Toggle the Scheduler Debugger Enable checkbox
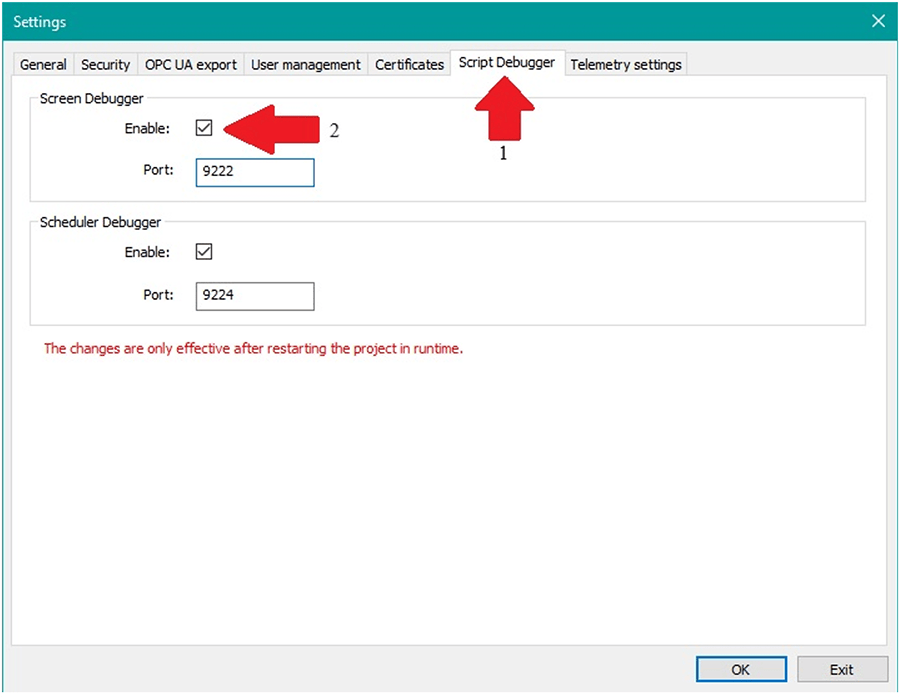This screenshot has width=900, height=697. coord(204,251)
